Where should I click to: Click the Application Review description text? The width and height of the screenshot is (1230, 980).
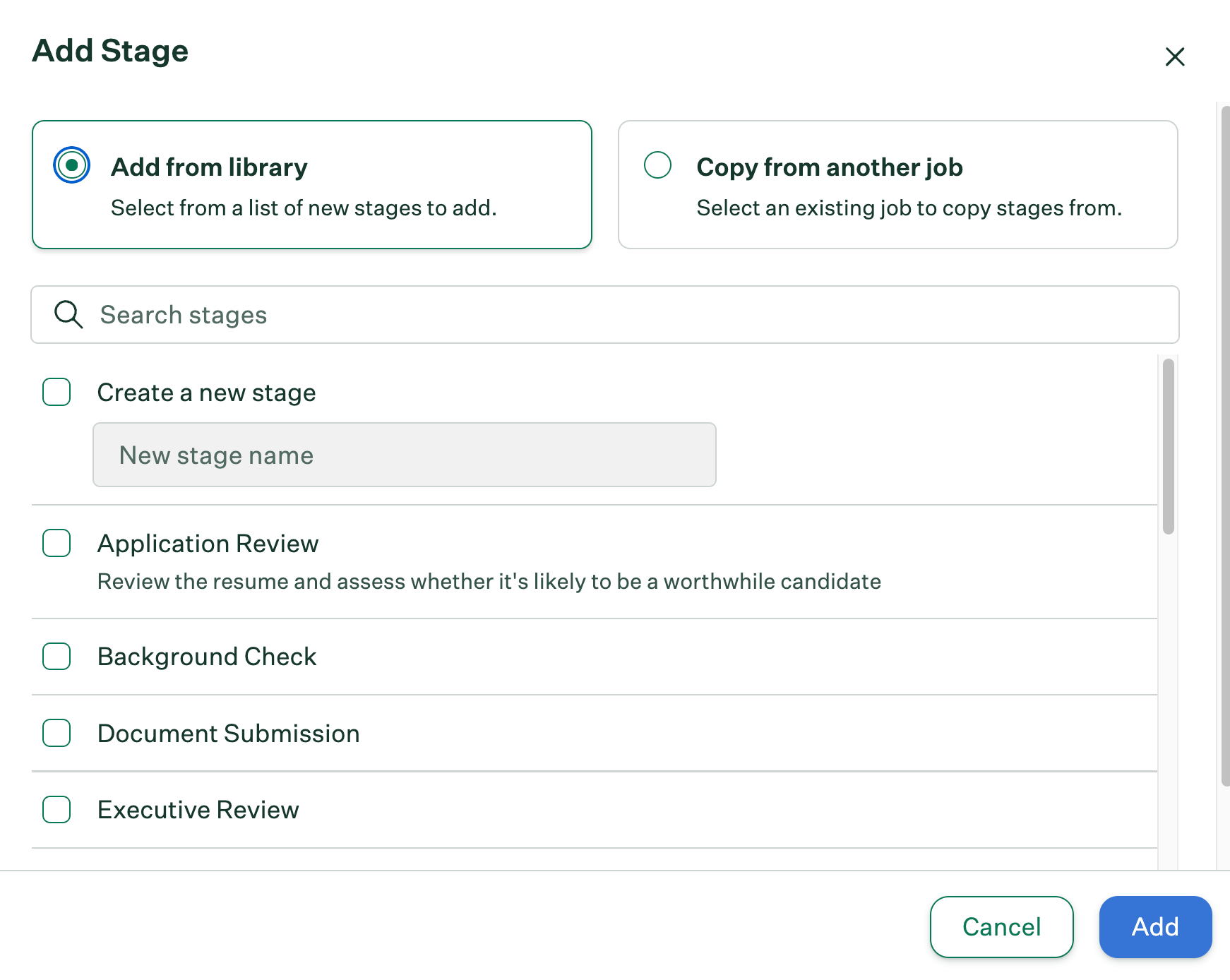coord(489,581)
